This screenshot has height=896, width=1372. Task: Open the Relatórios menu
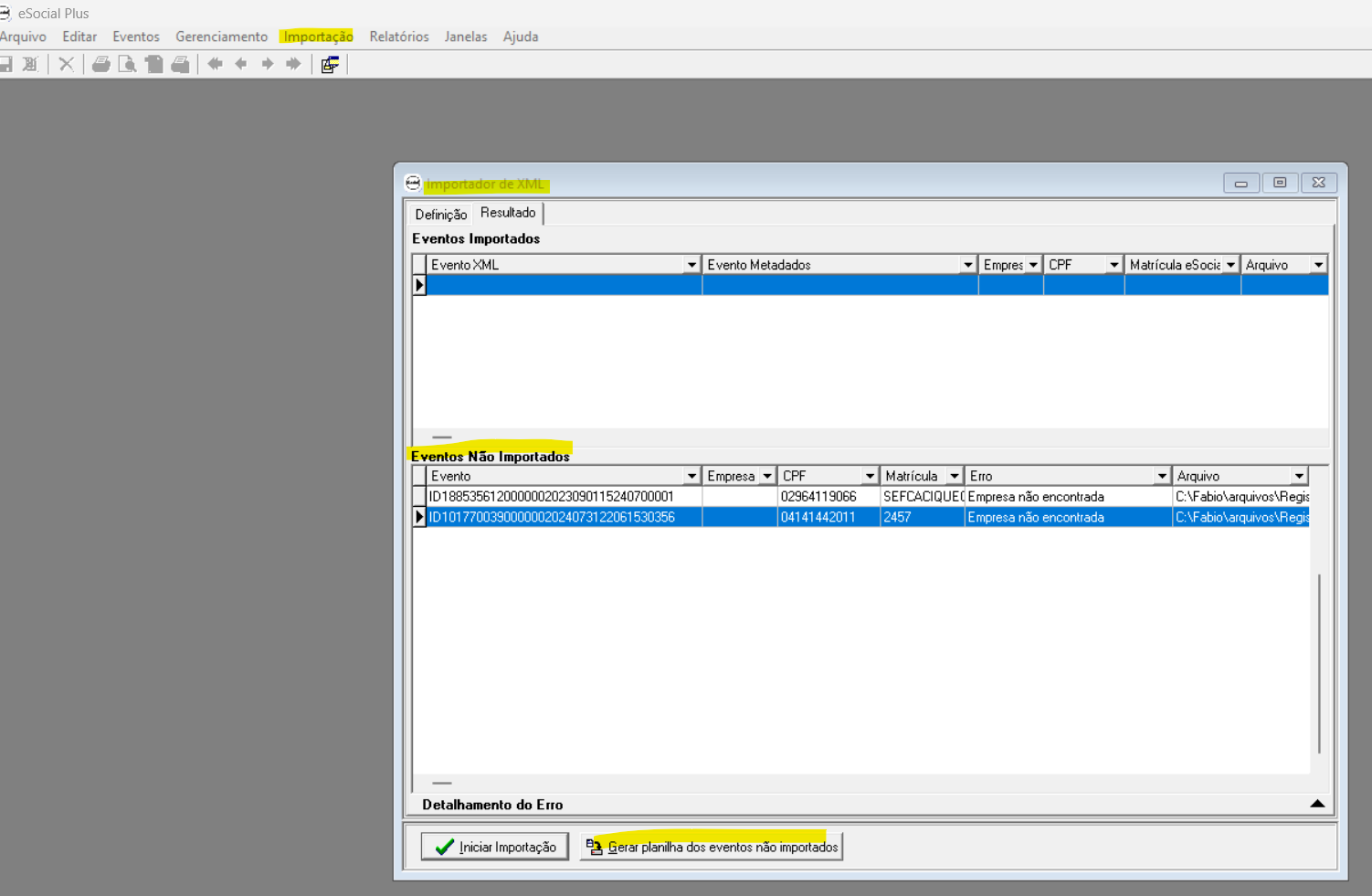tap(398, 37)
